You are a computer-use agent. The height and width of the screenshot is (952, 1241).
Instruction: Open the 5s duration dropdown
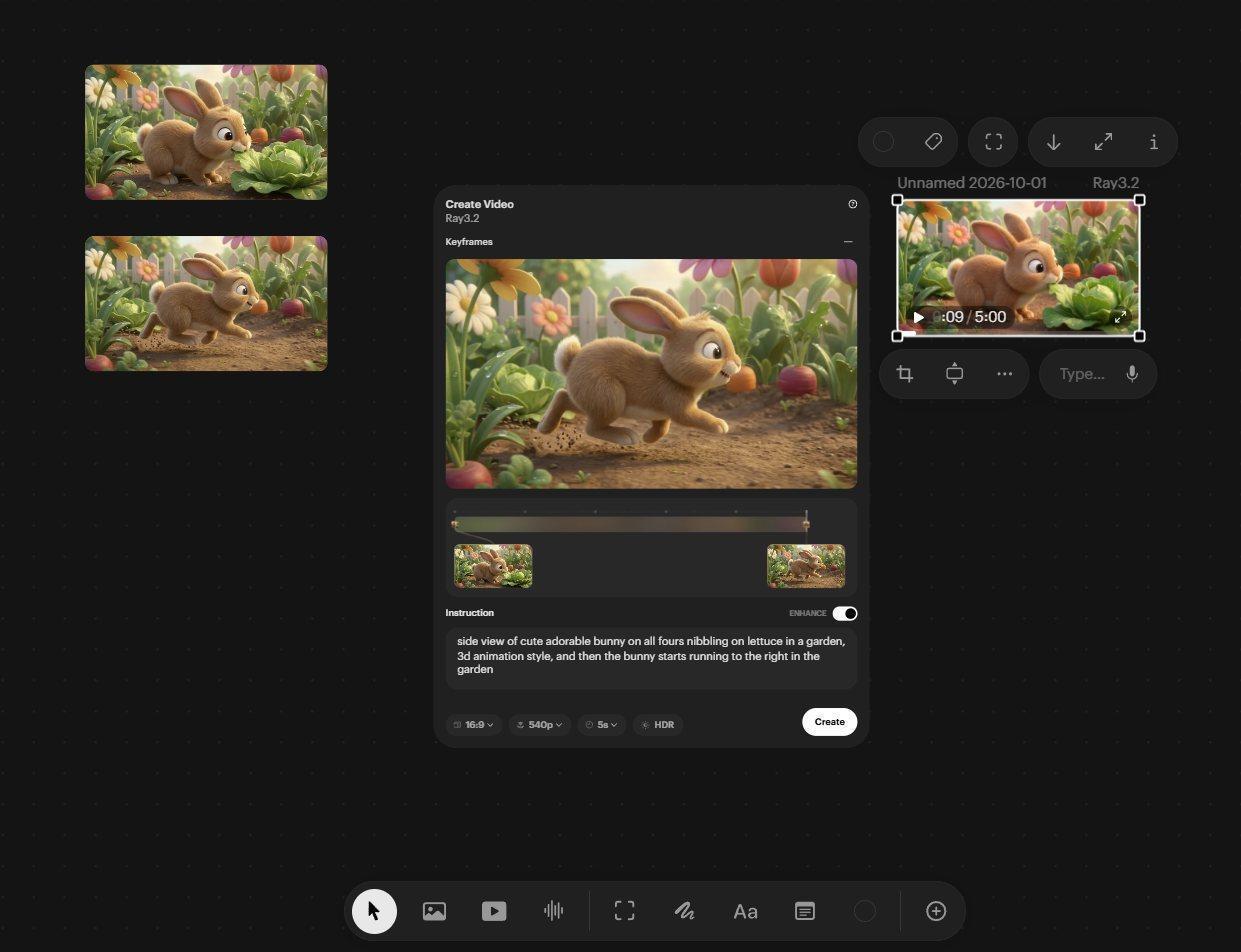click(602, 725)
